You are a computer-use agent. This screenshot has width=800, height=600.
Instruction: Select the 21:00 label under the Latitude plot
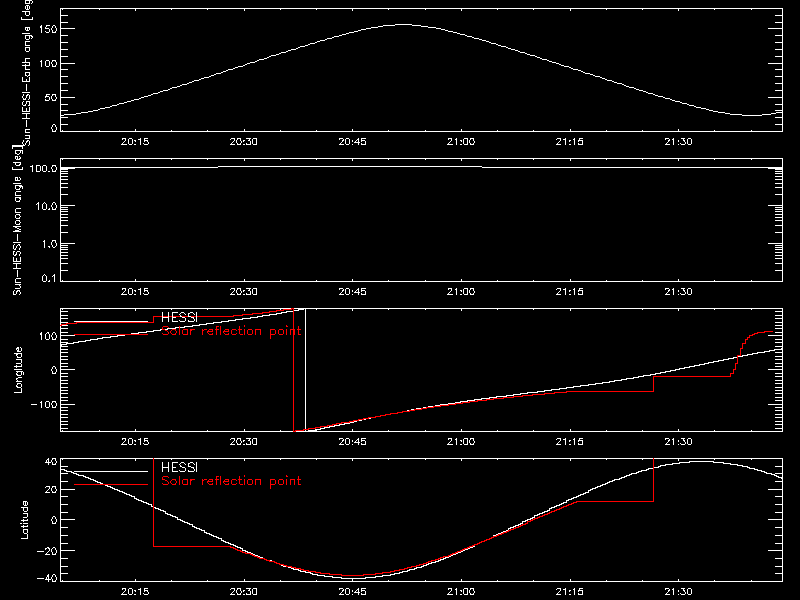pos(461,592)
